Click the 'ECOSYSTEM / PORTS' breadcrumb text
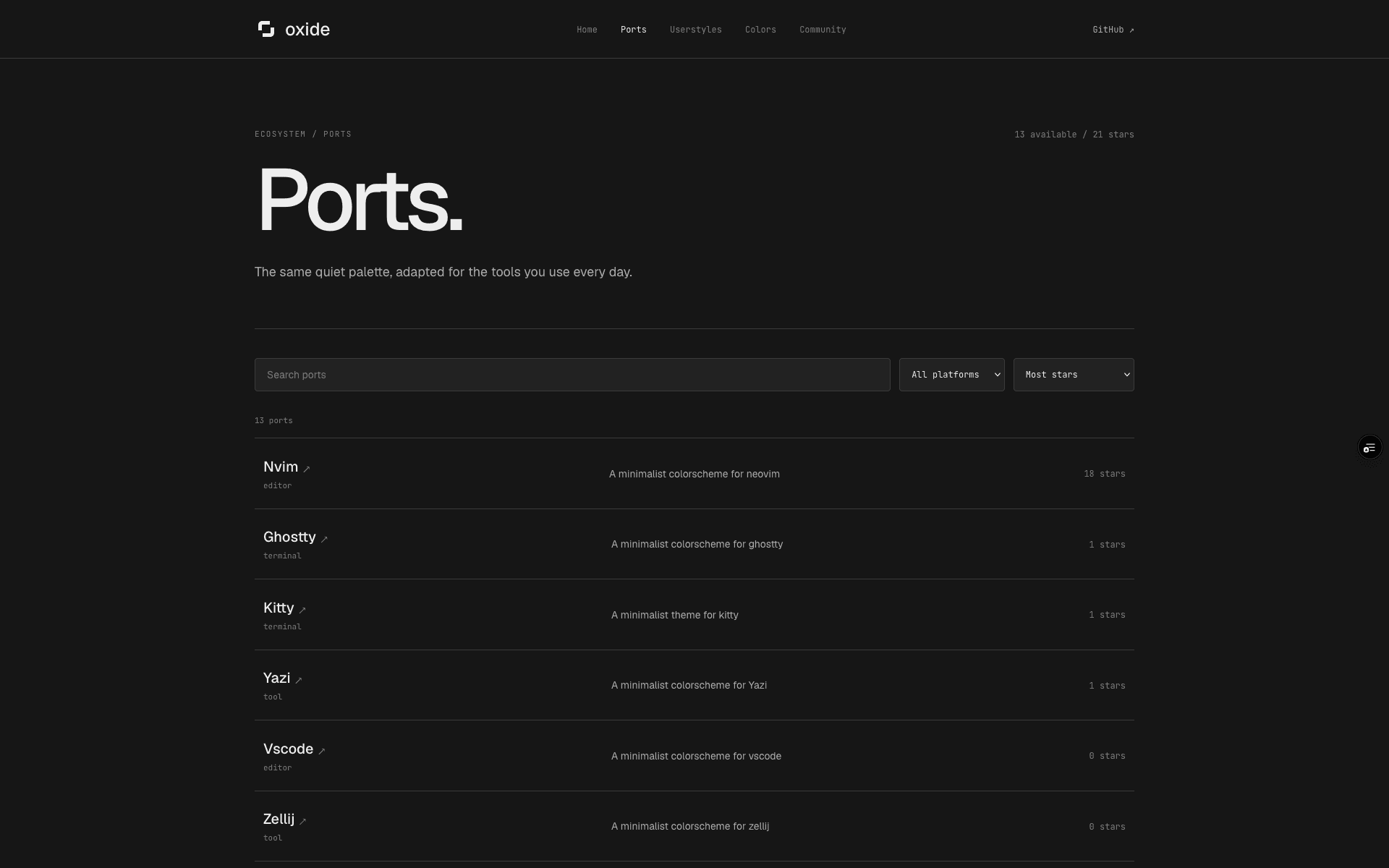Screen dimensions: 1389x868 coord(303,134)
